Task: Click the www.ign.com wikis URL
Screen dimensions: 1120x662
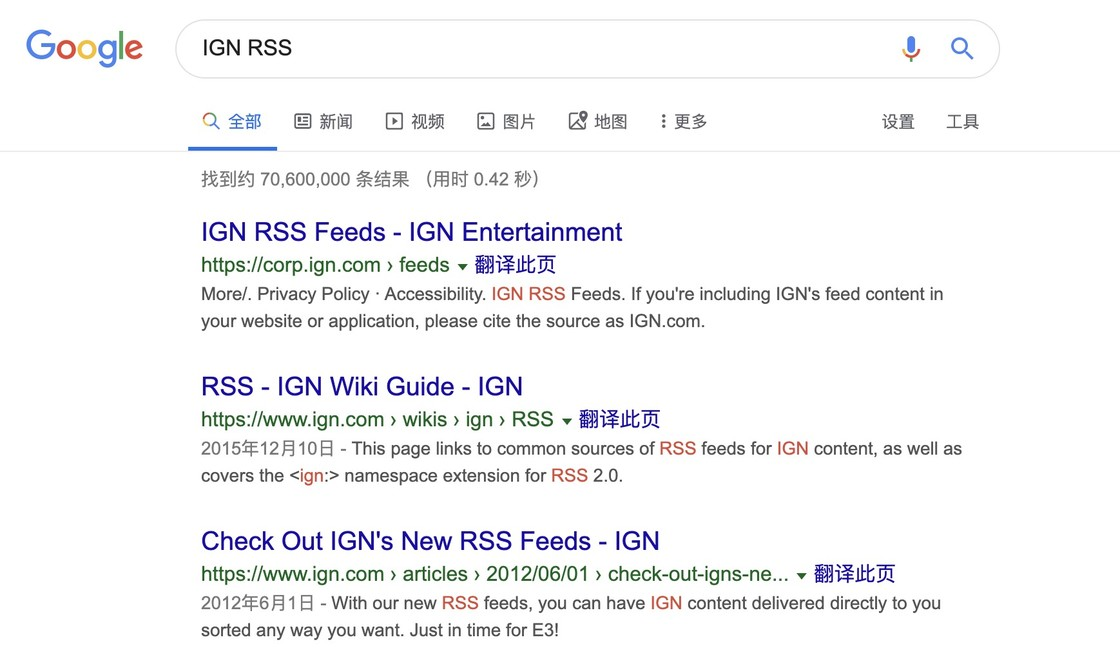Action: pyautogui.click(x=377, y=419)
